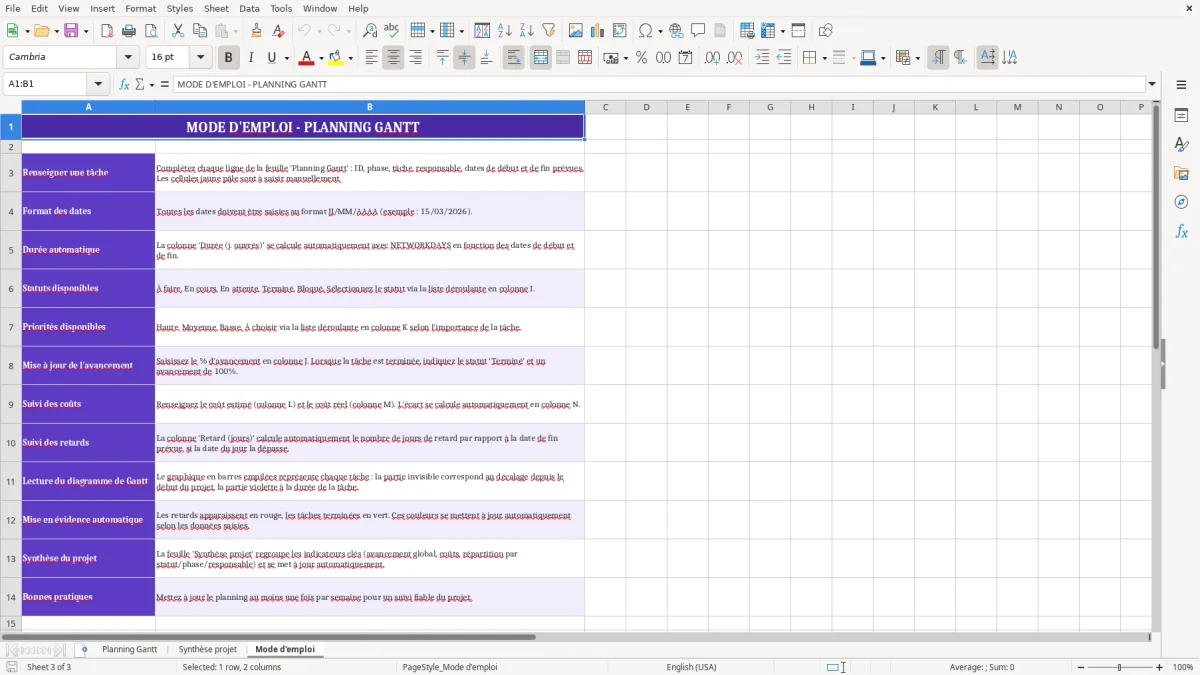Open the Format menu

coord(140,8)
